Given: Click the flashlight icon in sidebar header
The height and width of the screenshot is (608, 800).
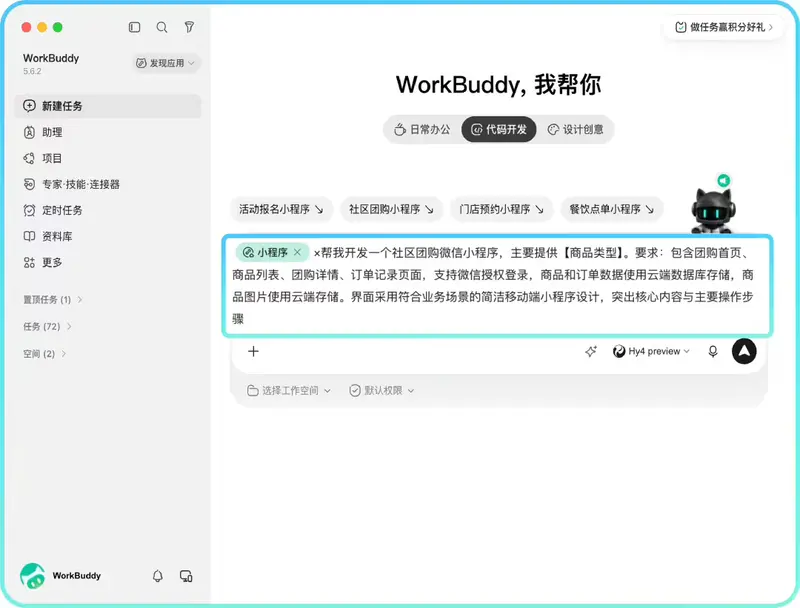Looking at the screenshot, I should pos(189,27).
